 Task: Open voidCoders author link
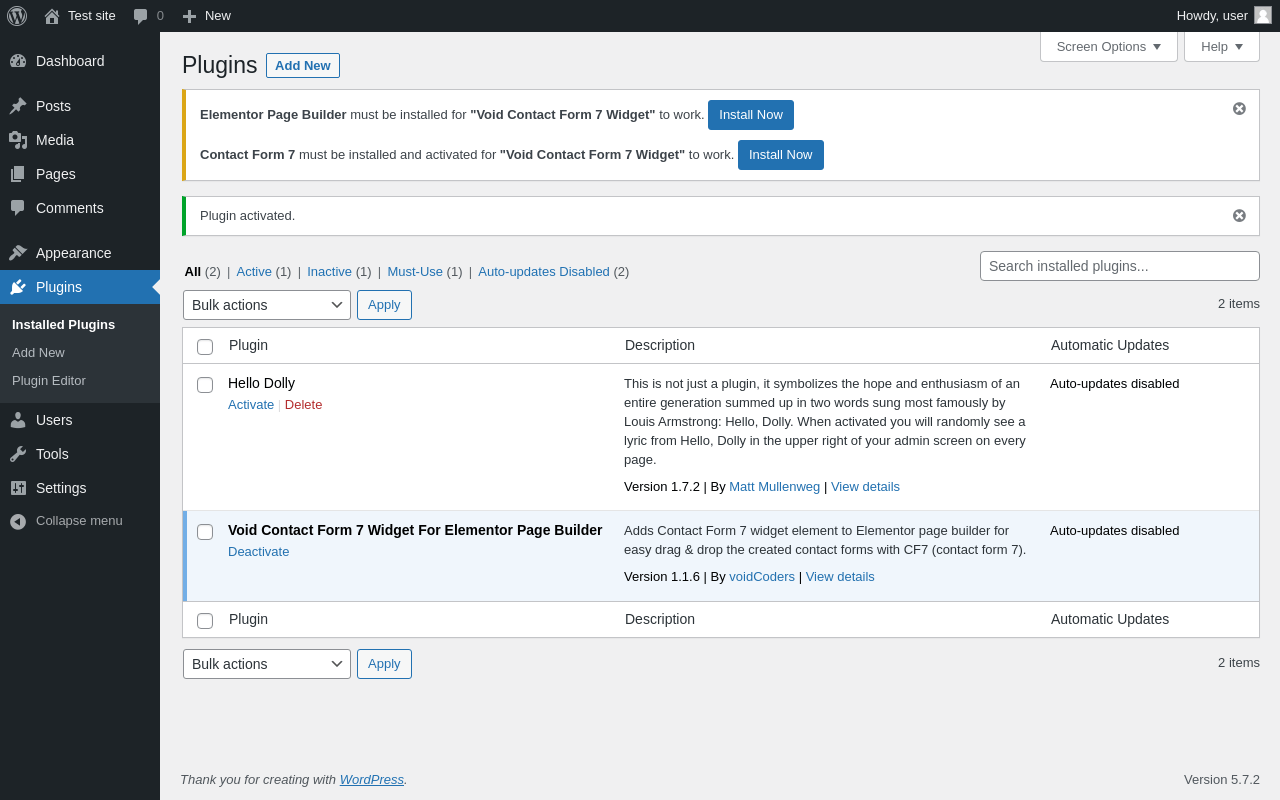point(762,577)
